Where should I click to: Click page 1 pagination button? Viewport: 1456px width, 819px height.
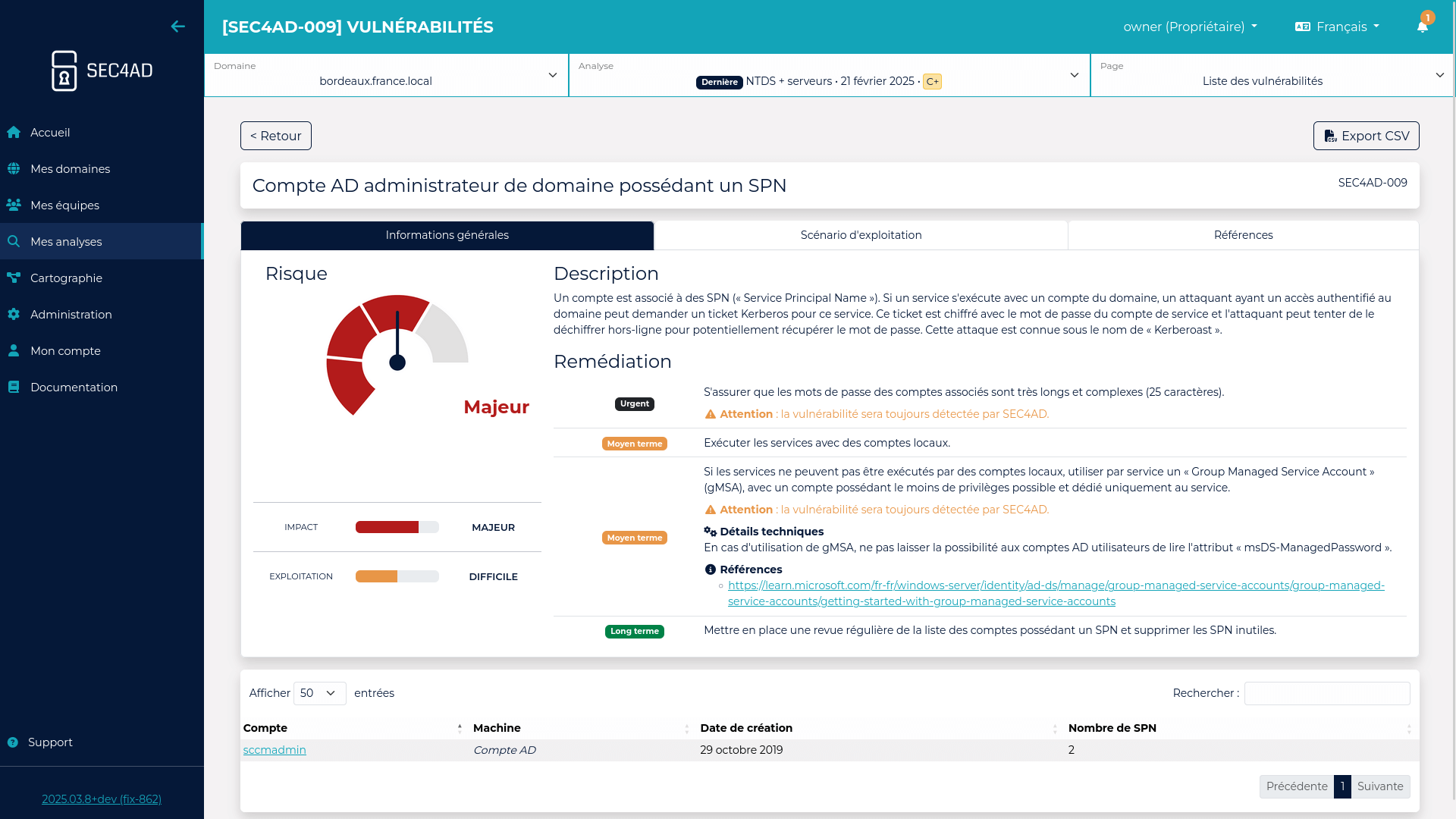click(1342, 786)
